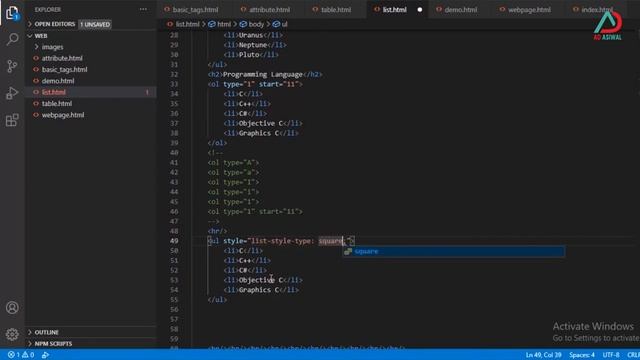Open the Explorer view icon

[12, 13]
